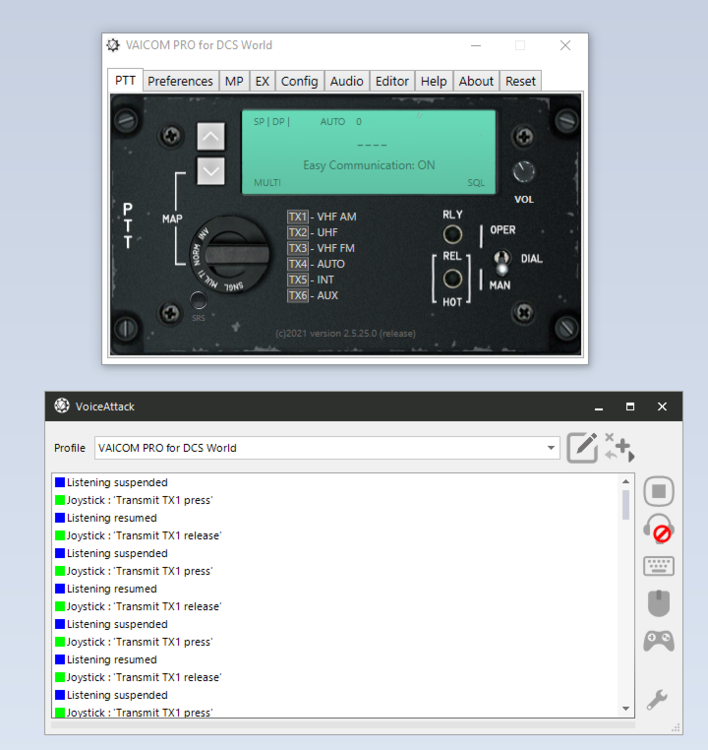Screen dimensions: 708x750
Task: Close the VAICOM PRO window
Action: pos(565,45)
